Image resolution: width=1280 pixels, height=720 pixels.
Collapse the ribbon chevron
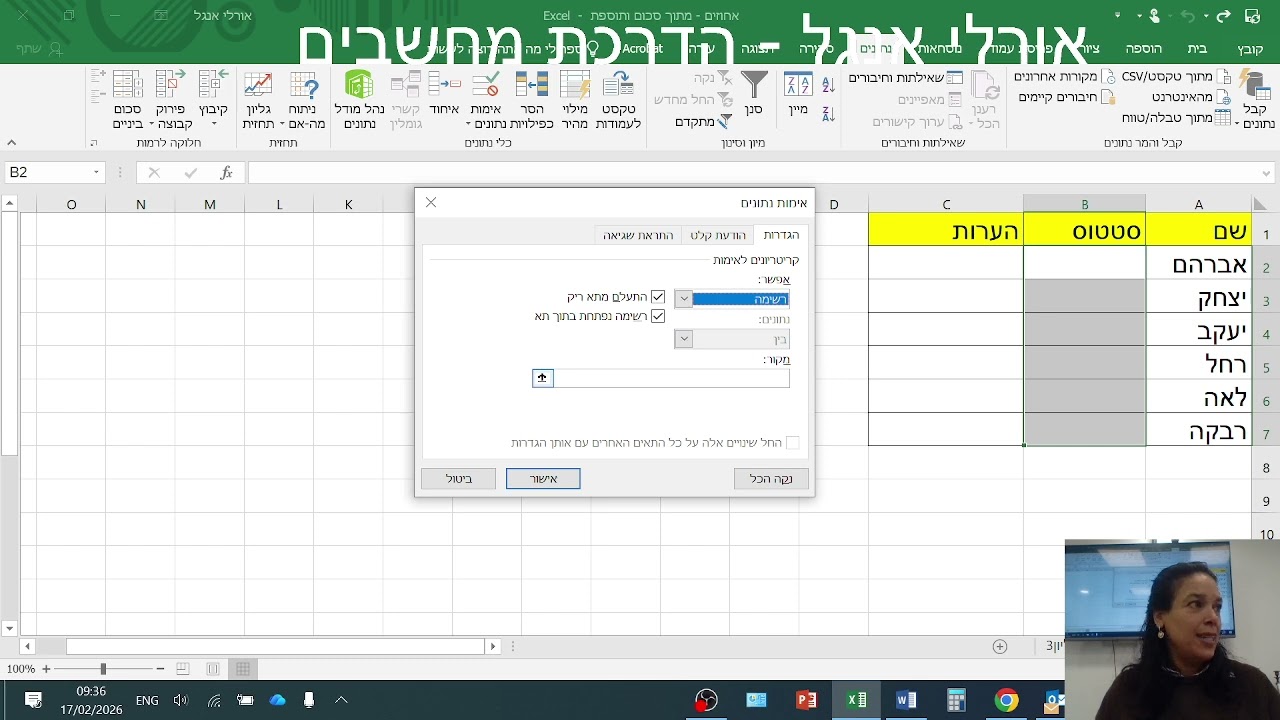[x=11, y=143]
